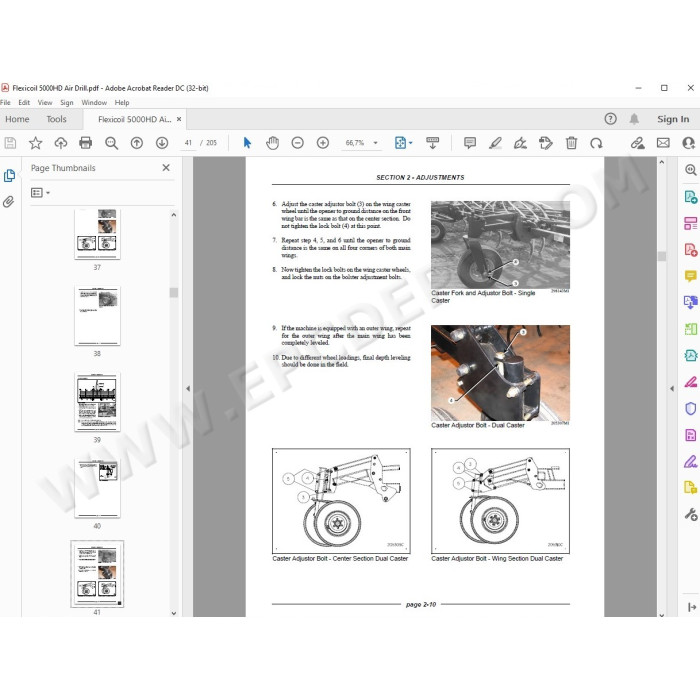This screenshot has height=700, width=700.
Task: Close the Flexicoil 5000HD document tab
Action: pos(179,119)
